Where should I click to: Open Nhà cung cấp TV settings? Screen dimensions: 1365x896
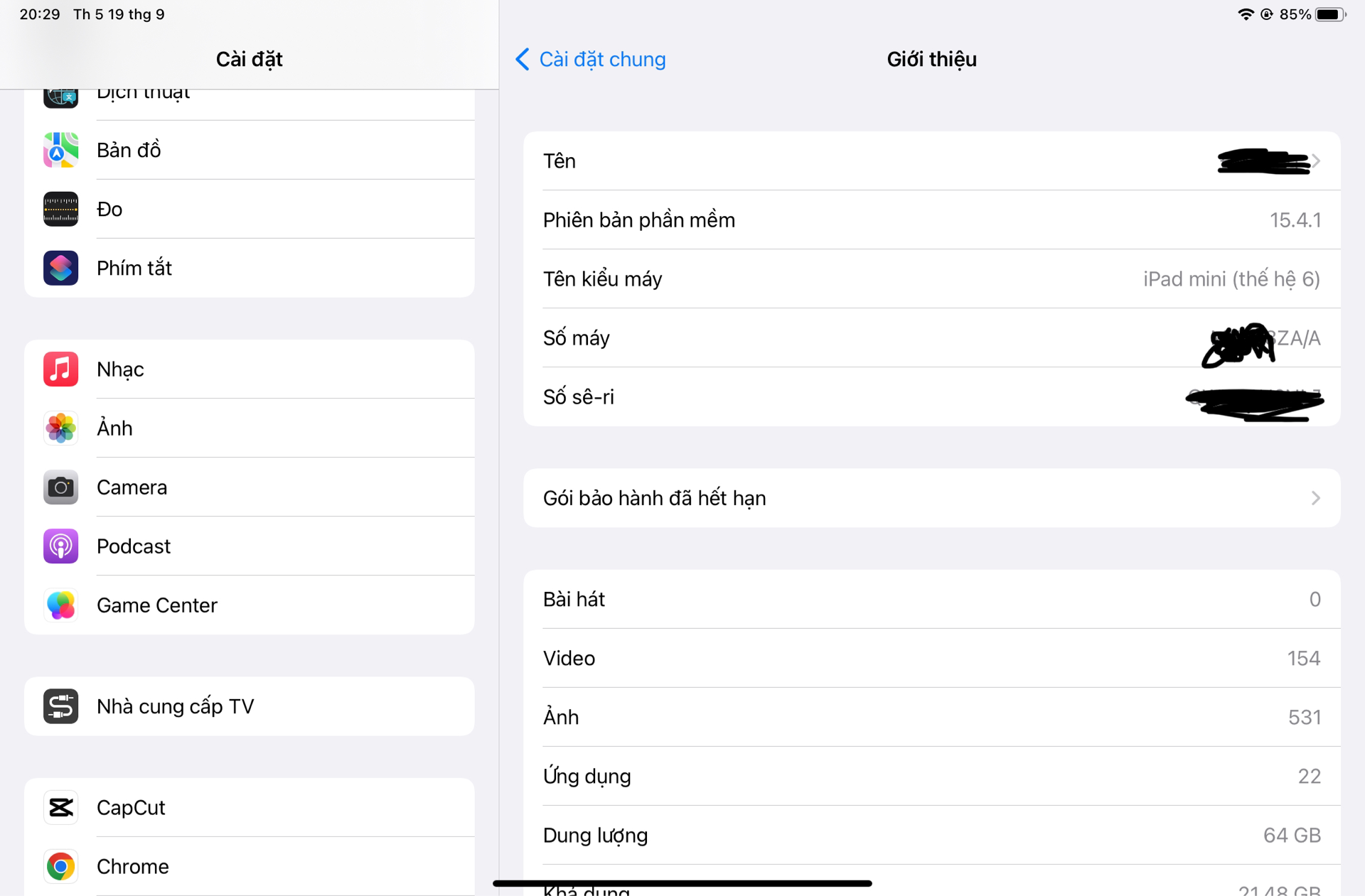click(250, 706)
